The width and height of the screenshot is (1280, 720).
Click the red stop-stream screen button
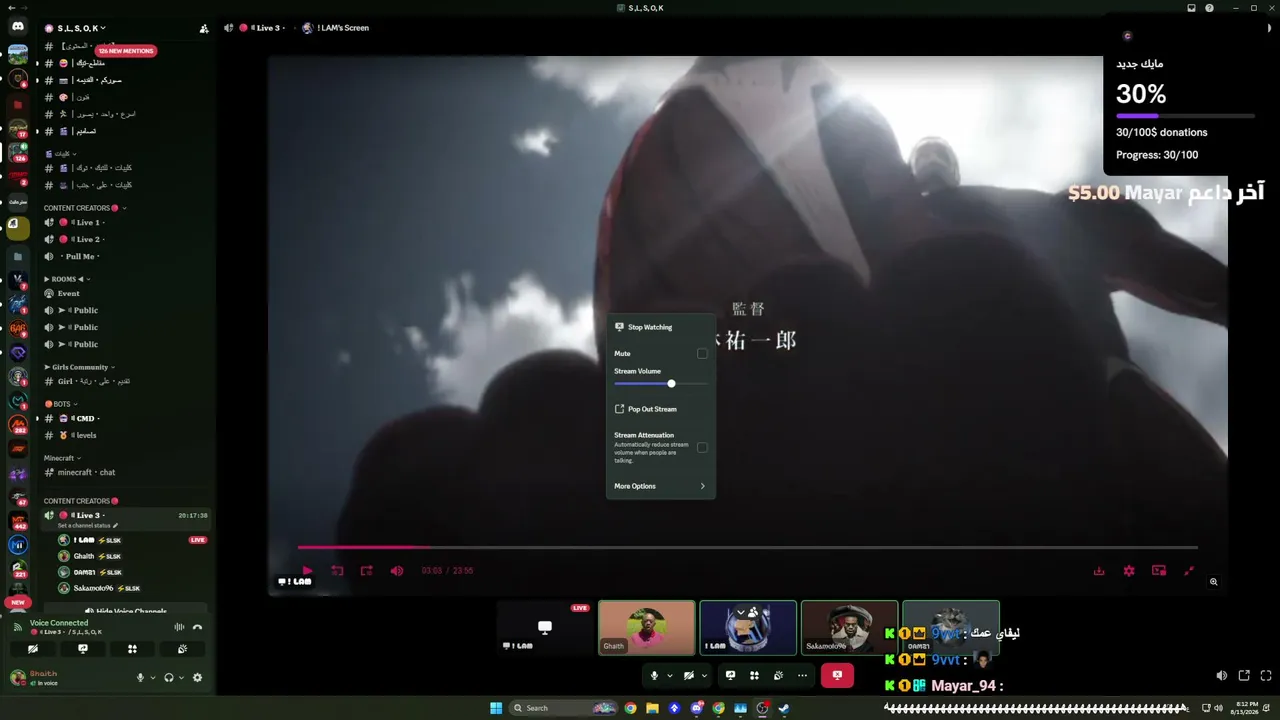(837, 676)
